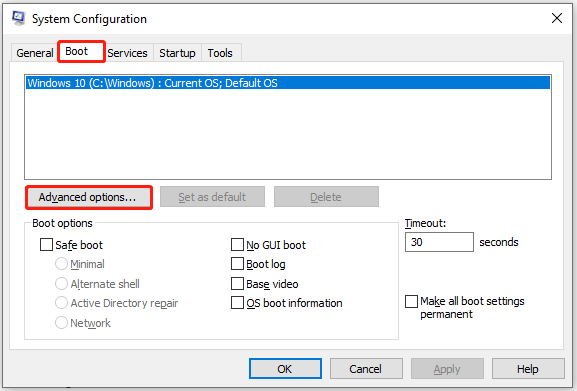Viewport: 577px width, 391px height.
Task: Open the Tools tab
Action: 220,53
